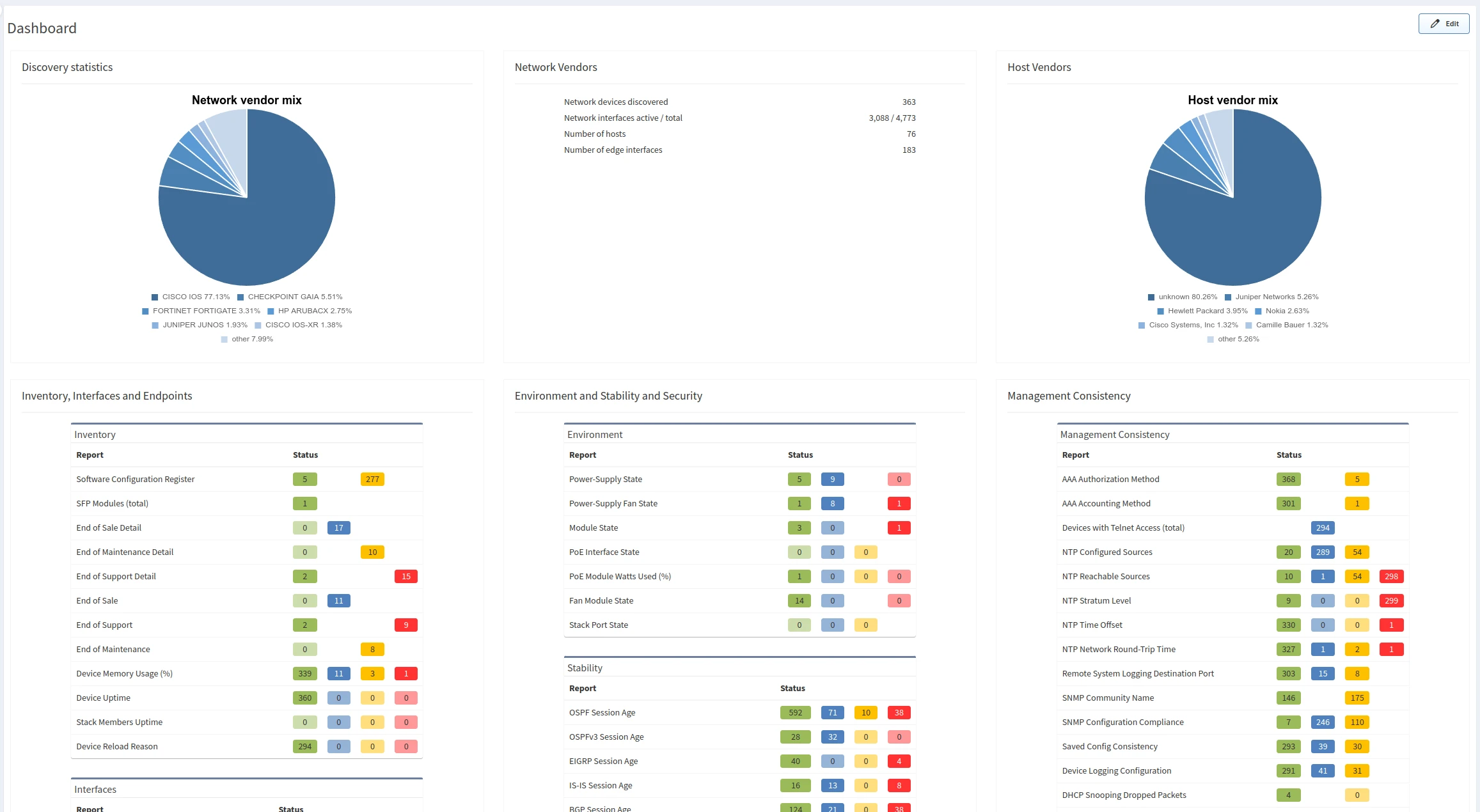Click red 15 badge for End of Support Detail

(405, 577)
